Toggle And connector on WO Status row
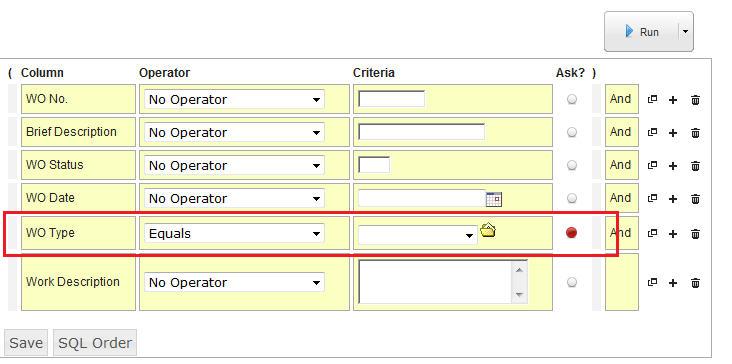The image size is (732, 364). (x=621, y=165)
